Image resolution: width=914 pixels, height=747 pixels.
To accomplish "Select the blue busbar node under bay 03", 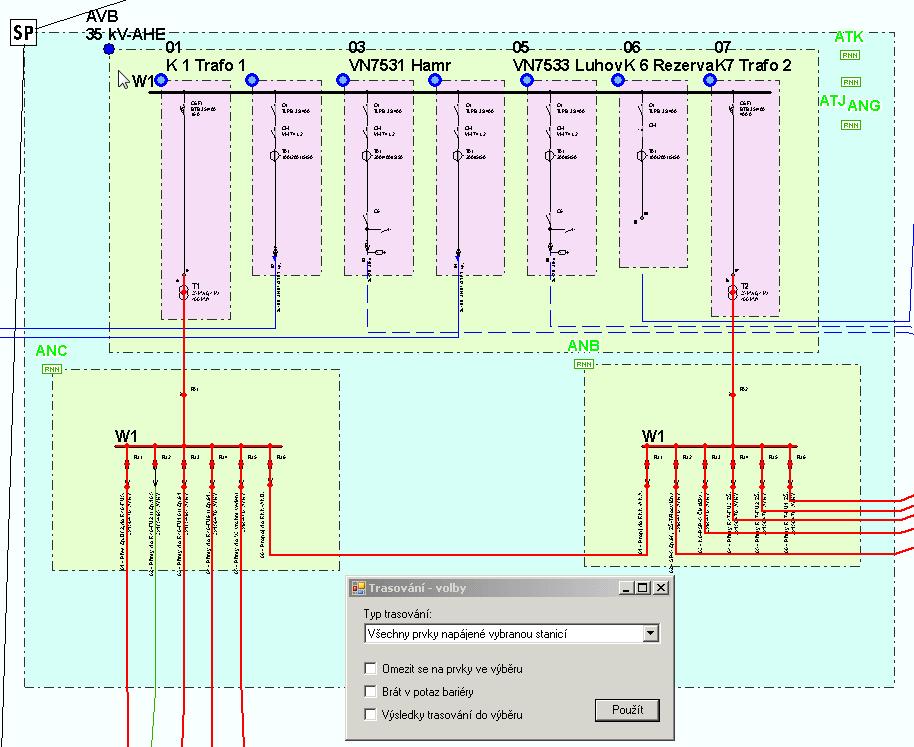I will point(343,80).
